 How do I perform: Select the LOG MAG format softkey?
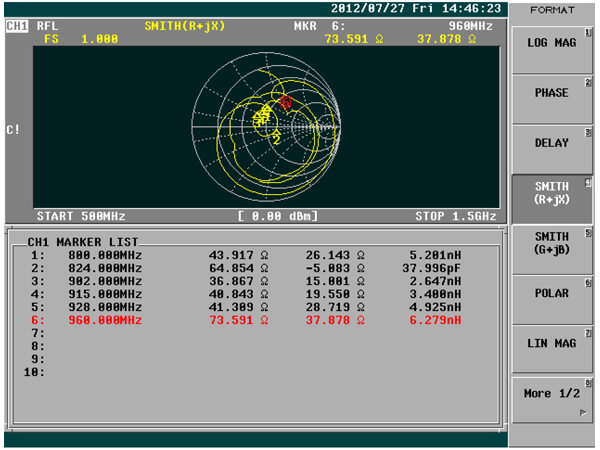pos(551,50)
